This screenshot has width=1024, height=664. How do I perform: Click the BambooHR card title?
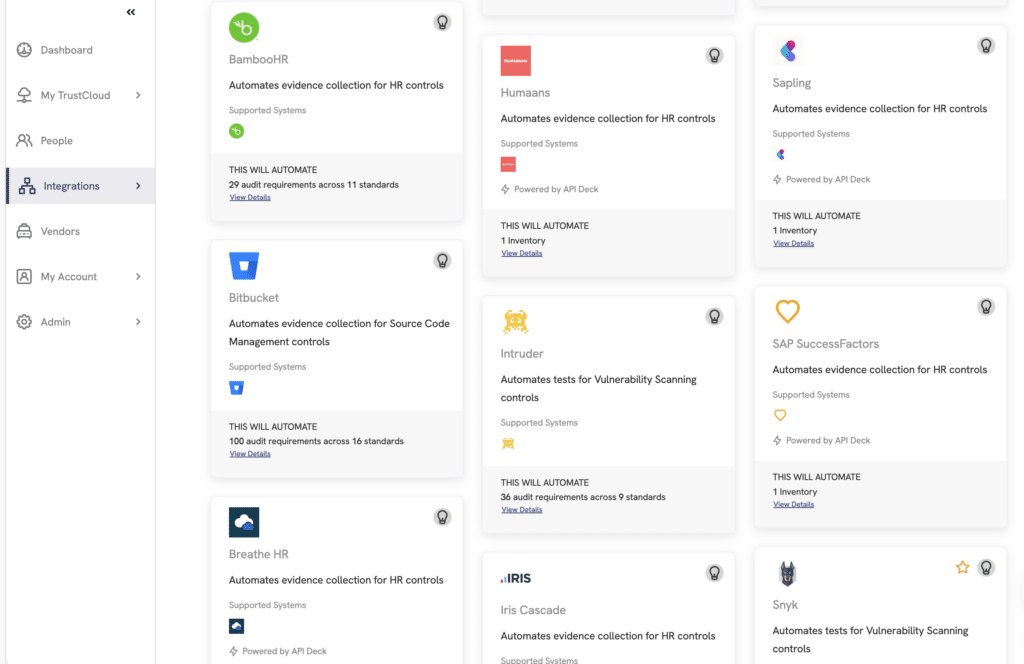tap(259, 59)
